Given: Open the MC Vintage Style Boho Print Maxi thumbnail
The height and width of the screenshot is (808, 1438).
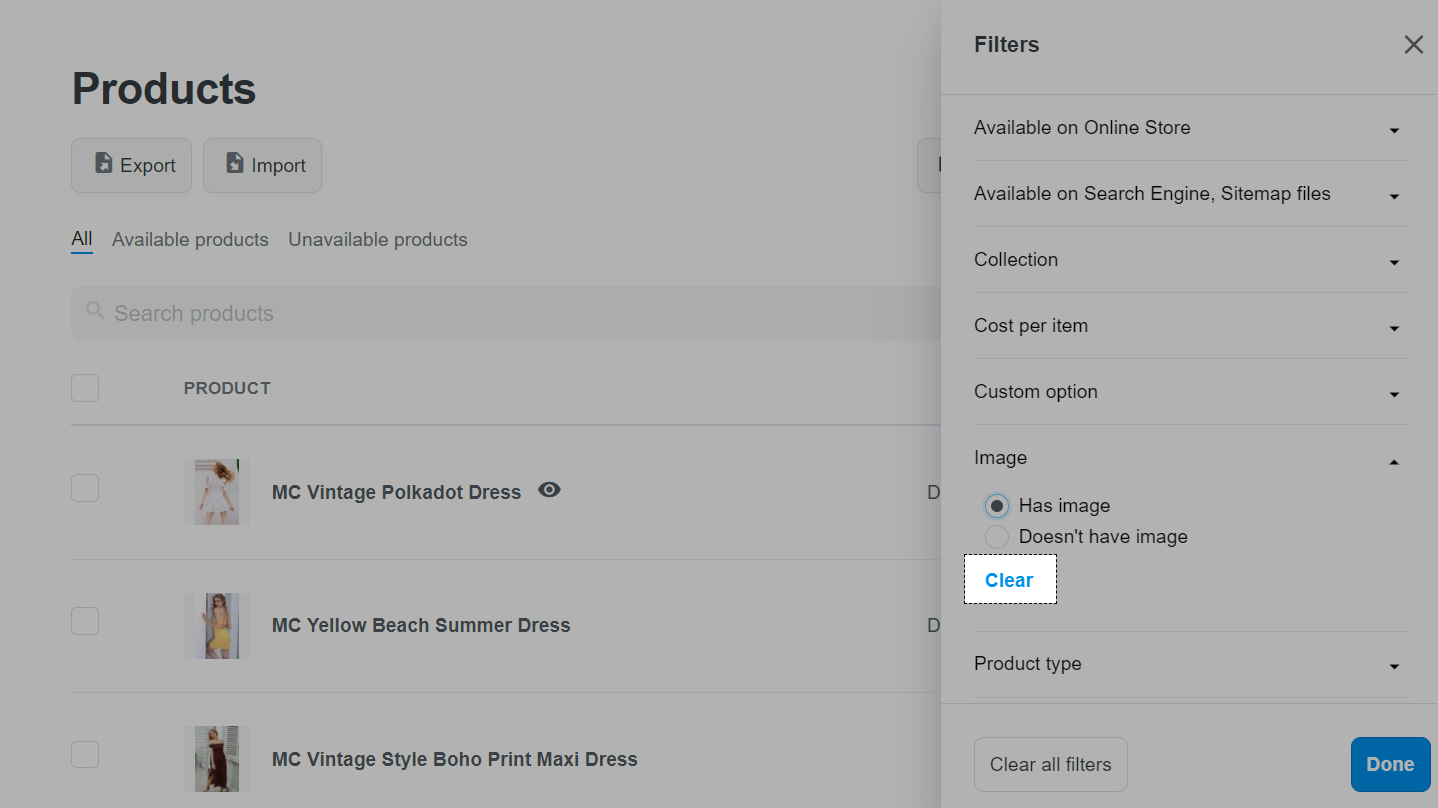Looking at the screenshot, I should pyautogui.click(x=217, y=759).
